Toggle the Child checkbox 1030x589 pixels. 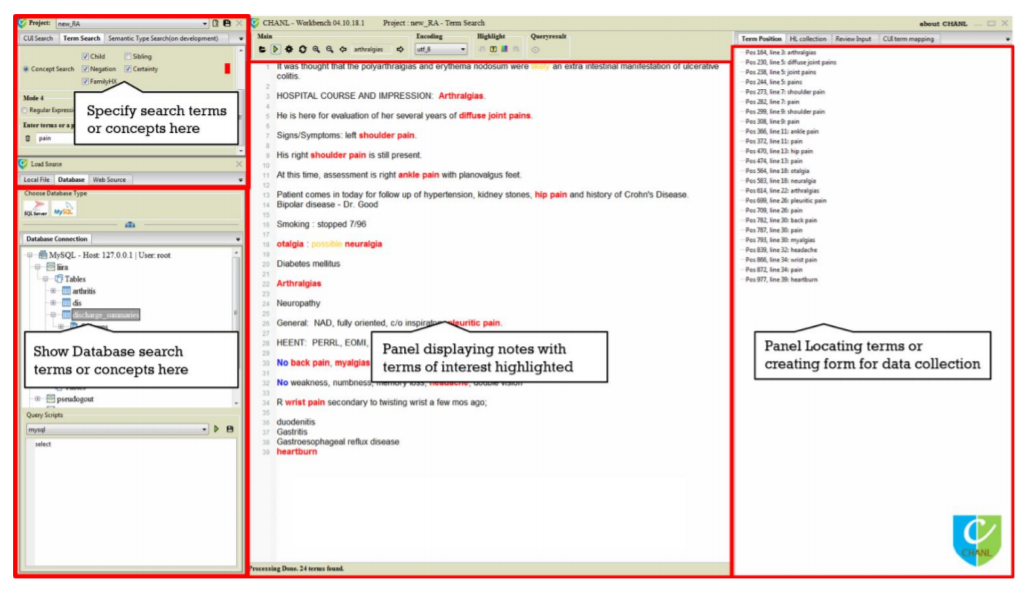pos(85,56)
